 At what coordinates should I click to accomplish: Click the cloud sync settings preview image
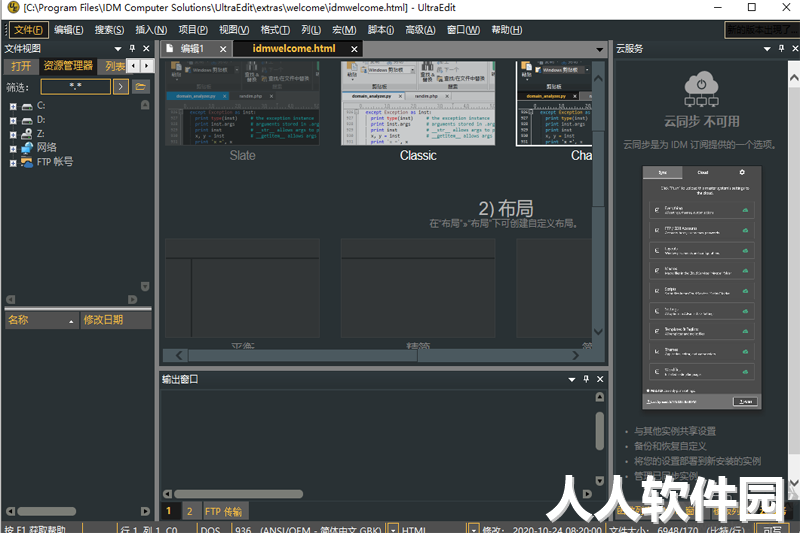702,288
